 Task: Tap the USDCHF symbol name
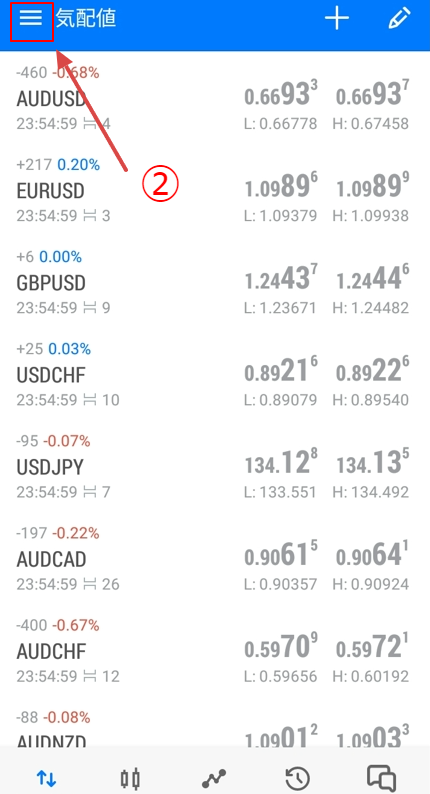[51, 375]
